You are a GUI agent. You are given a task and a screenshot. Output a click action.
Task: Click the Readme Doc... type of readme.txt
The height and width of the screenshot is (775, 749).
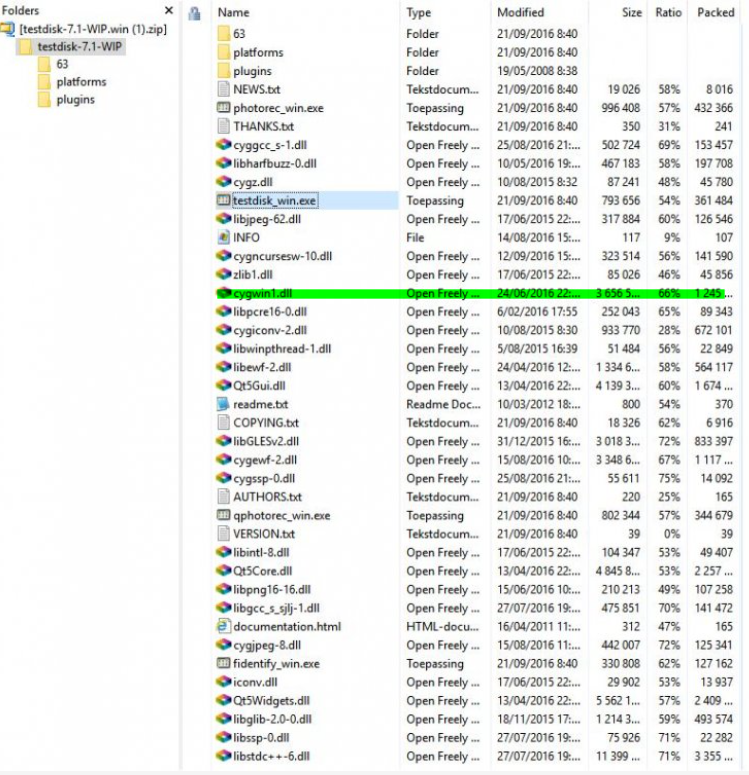(443, 404)
